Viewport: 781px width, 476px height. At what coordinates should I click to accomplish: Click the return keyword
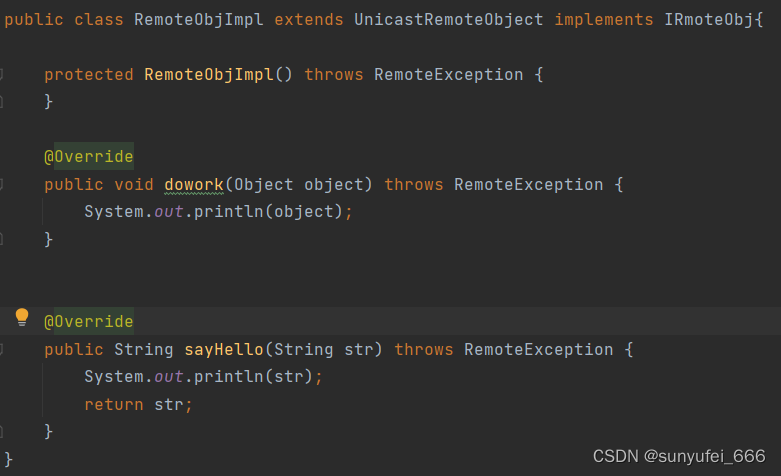114,404
